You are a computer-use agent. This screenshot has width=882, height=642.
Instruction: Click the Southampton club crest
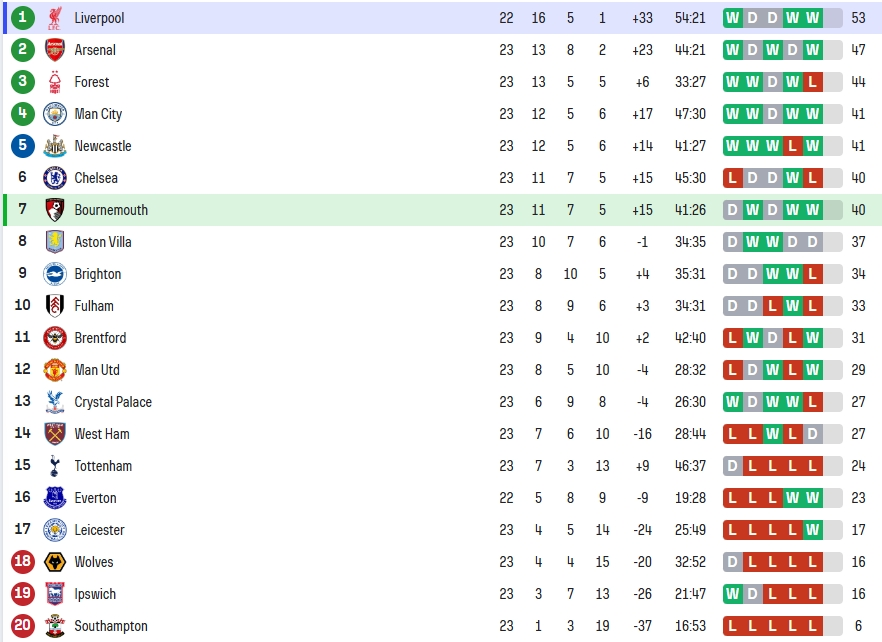tap(55, 626)
